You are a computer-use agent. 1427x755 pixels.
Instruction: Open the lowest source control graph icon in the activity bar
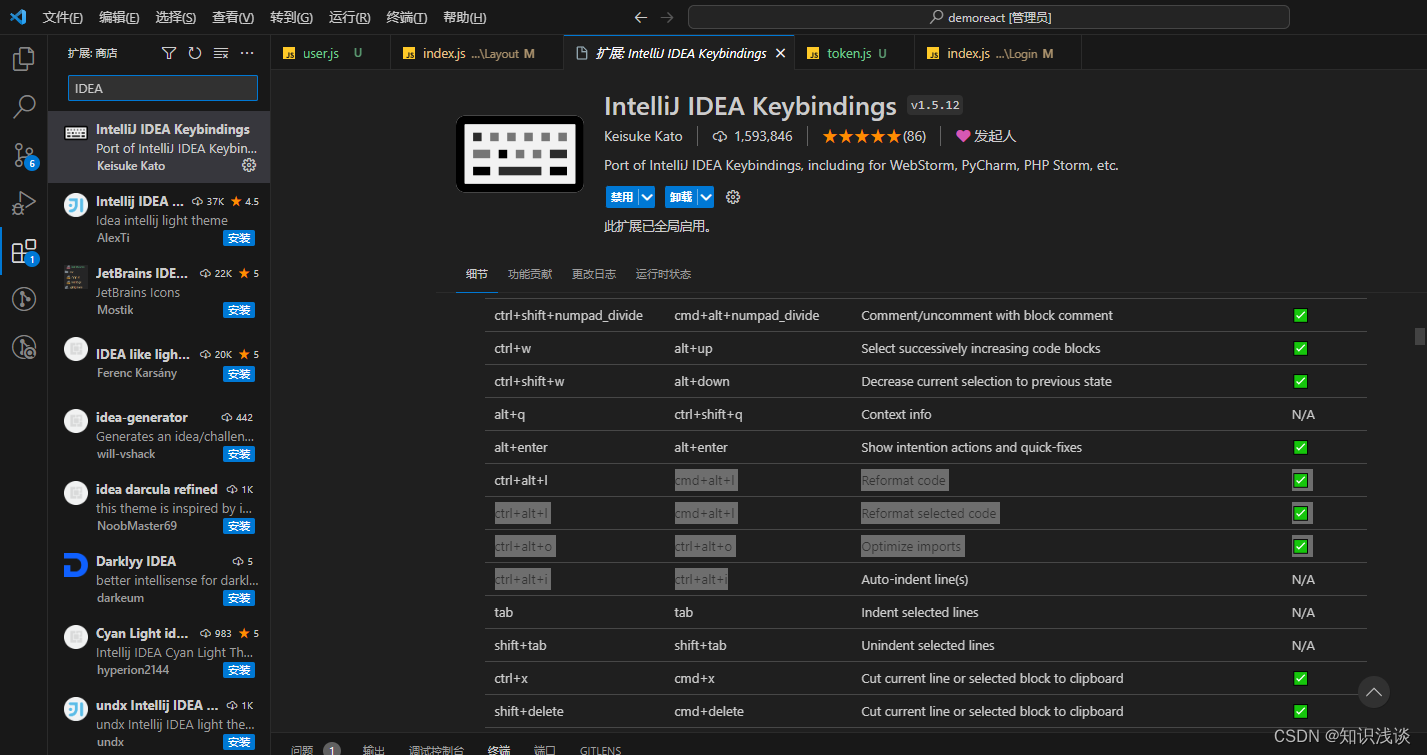(24, 347)
